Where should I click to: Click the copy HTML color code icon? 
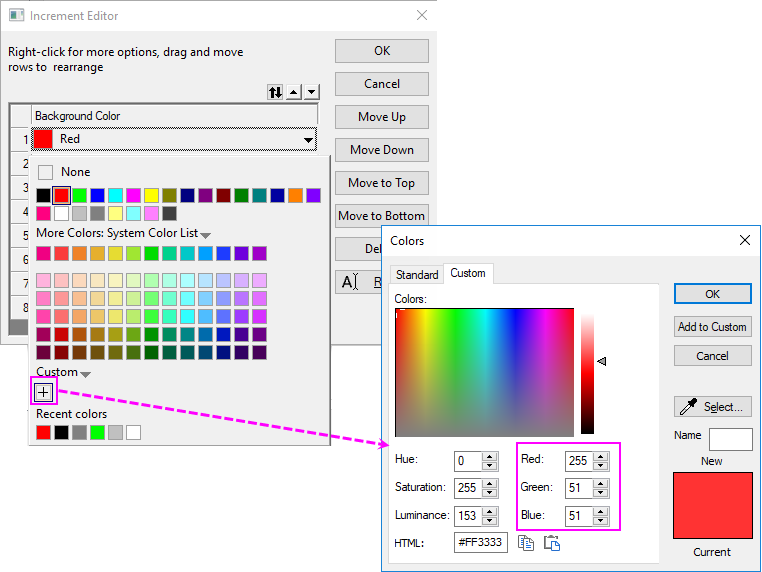(x=525, y=543)
